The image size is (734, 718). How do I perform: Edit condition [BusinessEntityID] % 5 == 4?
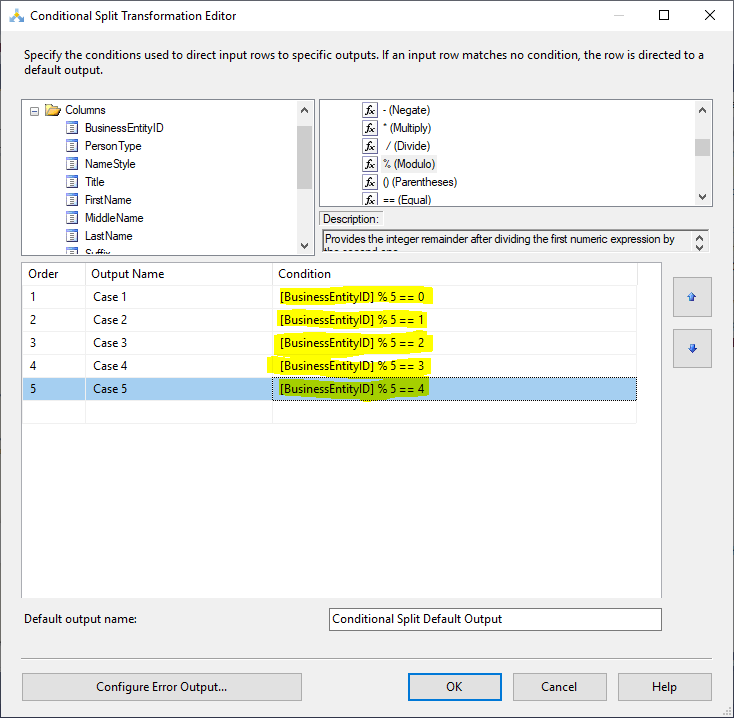click(455, 388)
